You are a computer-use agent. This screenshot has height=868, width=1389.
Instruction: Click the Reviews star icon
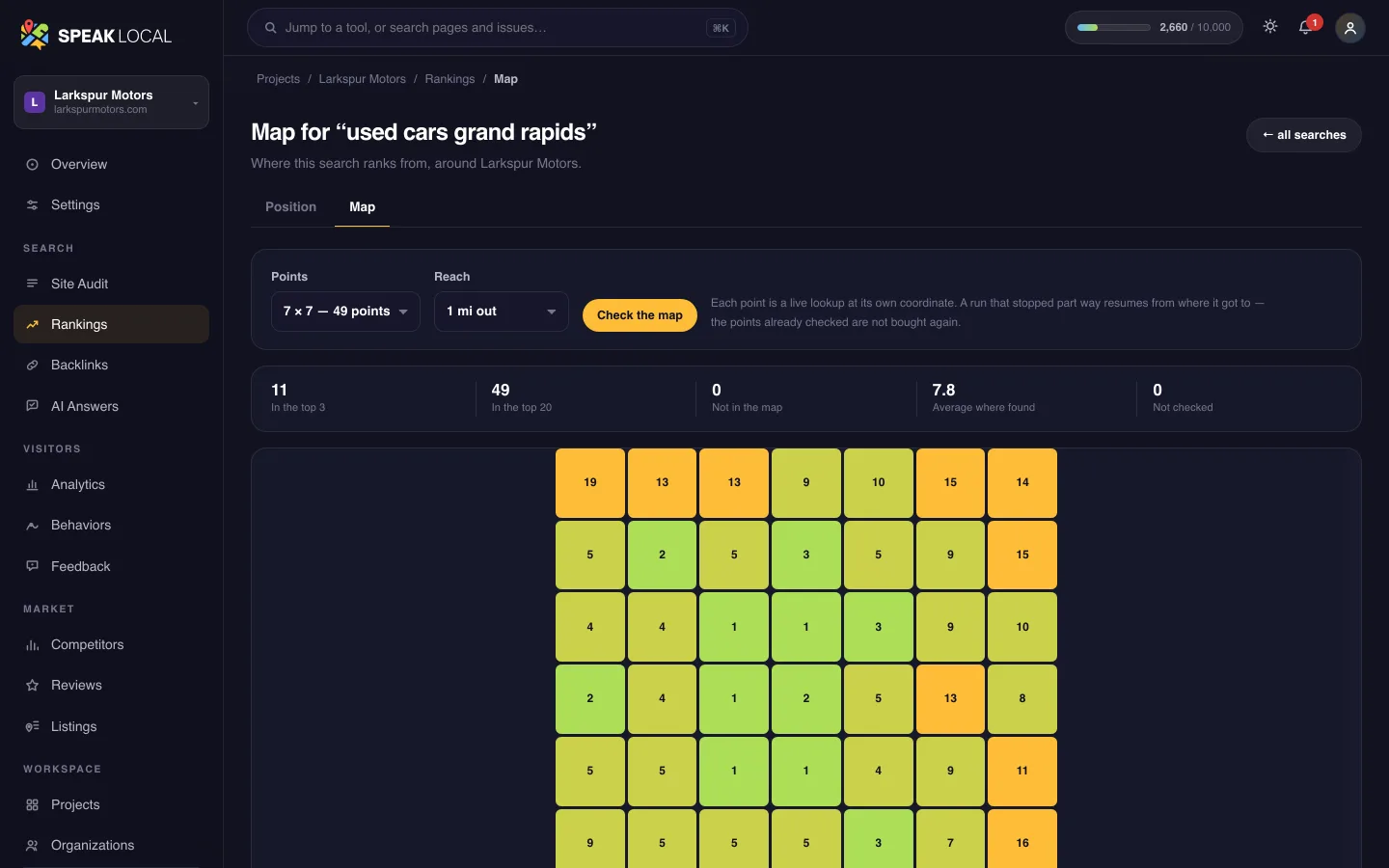click(x=32, y=686)
